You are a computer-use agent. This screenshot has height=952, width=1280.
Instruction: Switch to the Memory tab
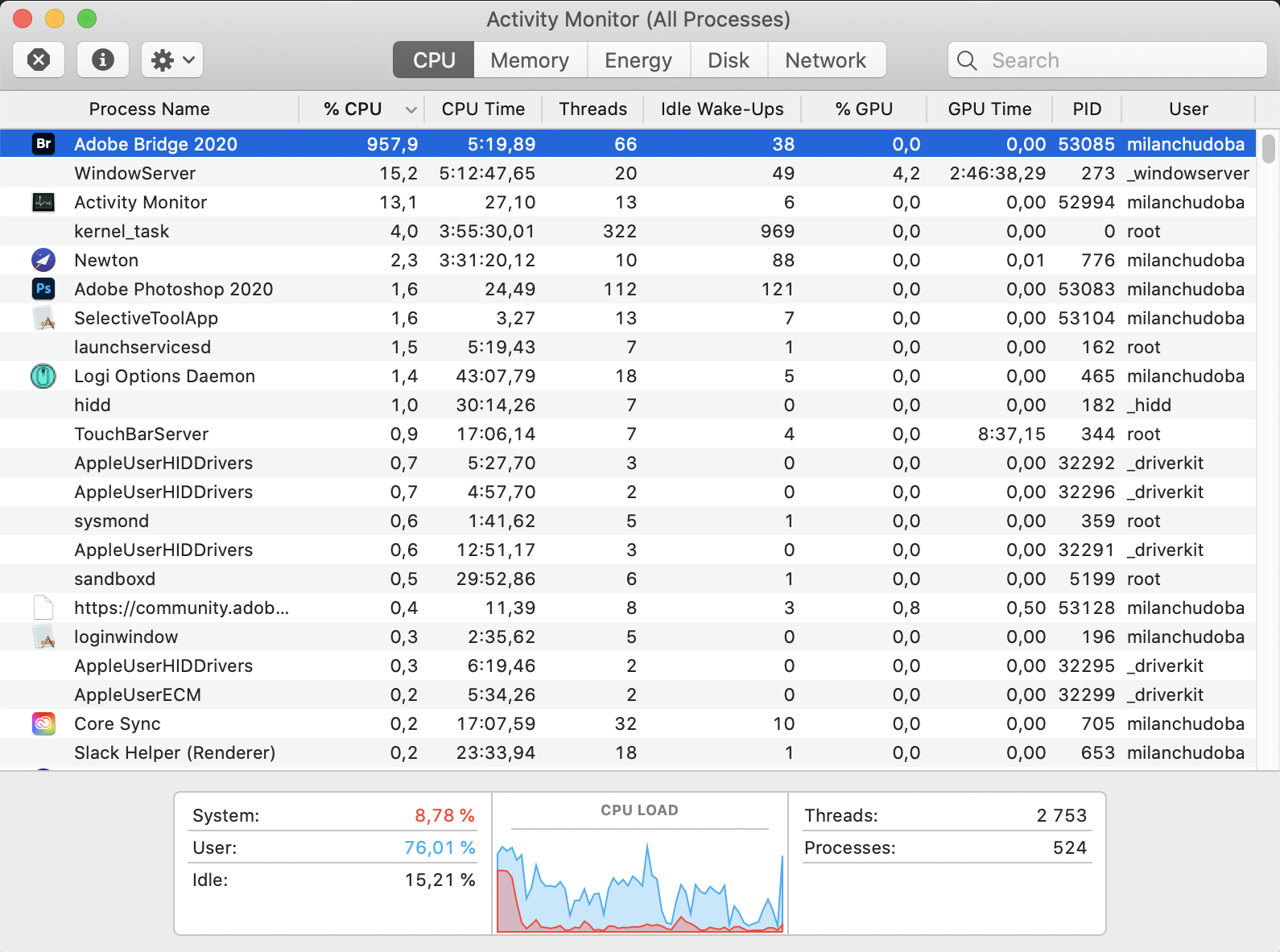click(x=530, y=60)
